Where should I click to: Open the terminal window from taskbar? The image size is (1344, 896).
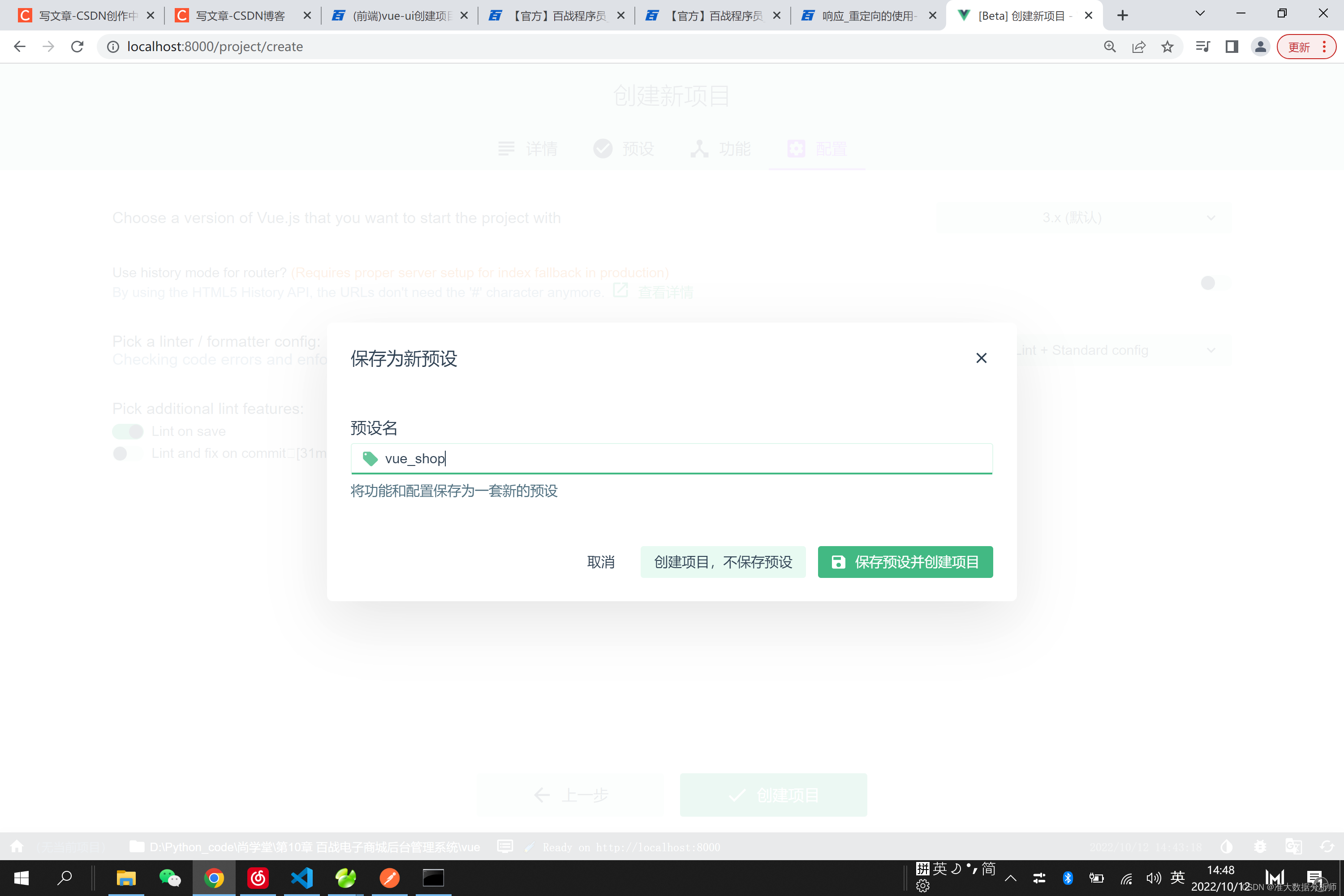pos(433,878)
